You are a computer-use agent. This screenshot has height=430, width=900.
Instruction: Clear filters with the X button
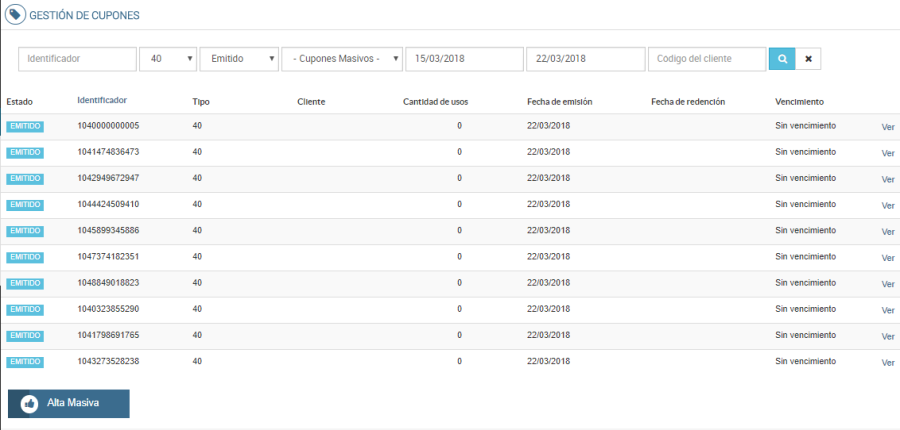(808, 59)
